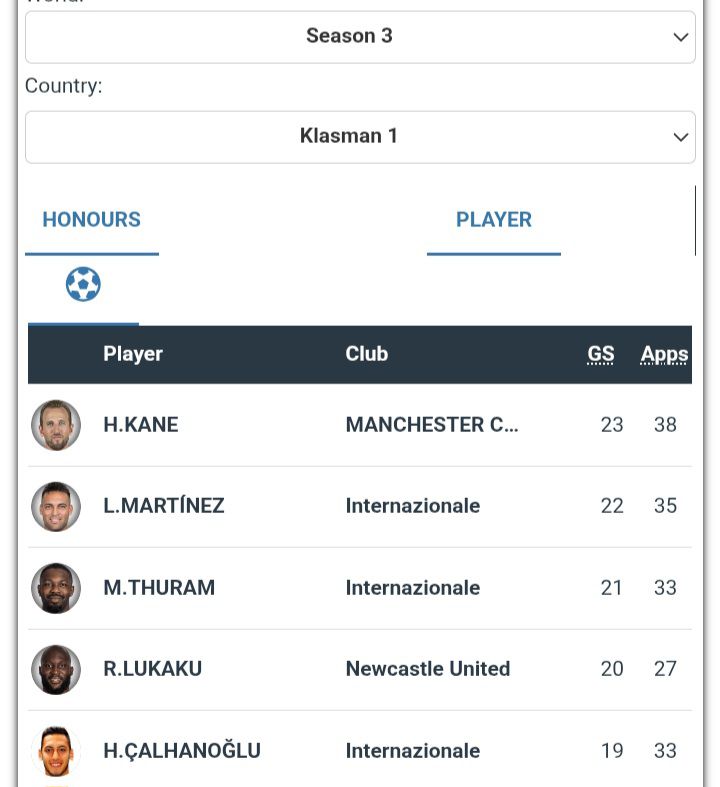The height and width of the screenshot is (787, 720).
Task: Click the Manchester C... club name
Action: tap(432, 425)
